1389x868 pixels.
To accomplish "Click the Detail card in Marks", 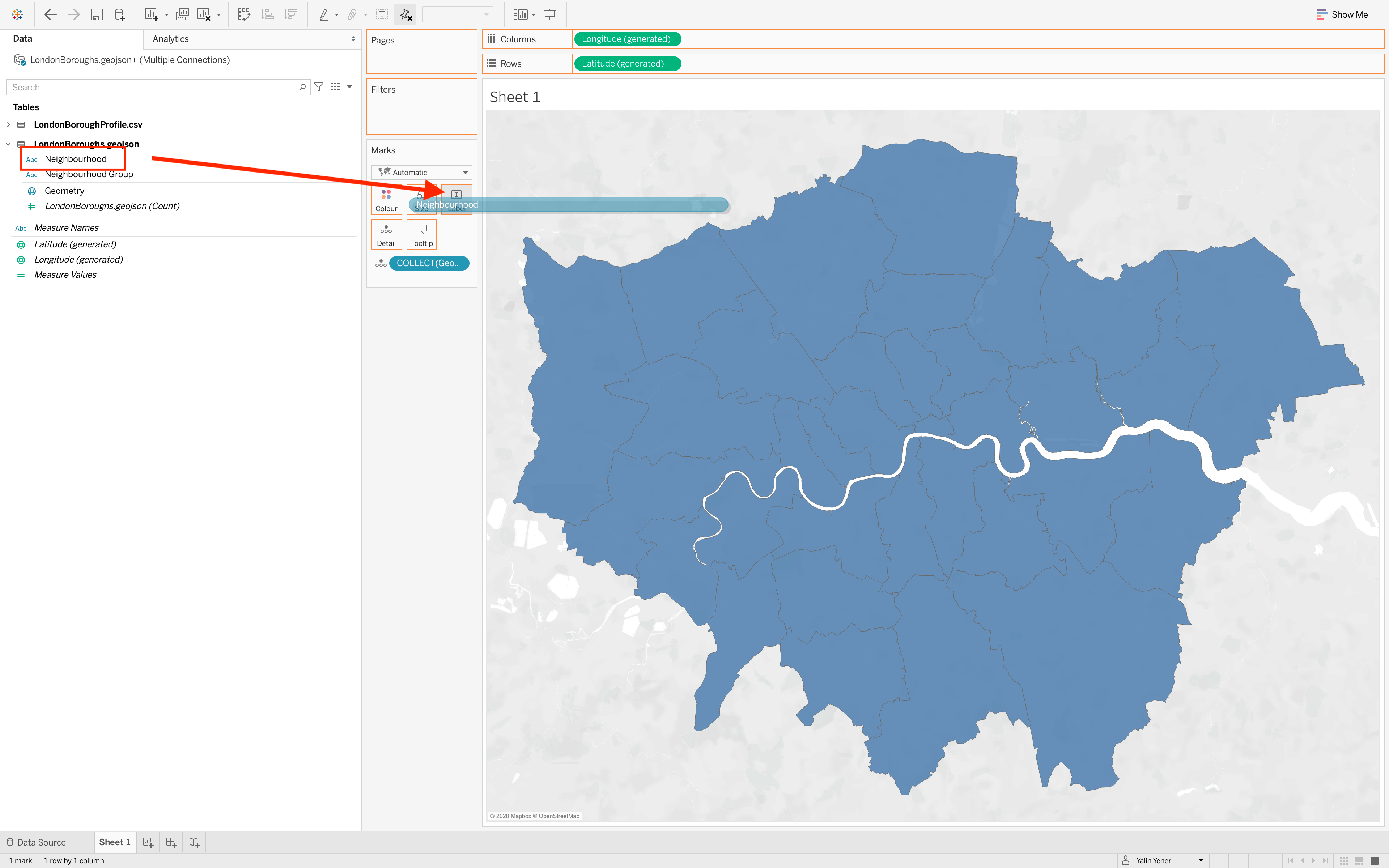I will 386,234.
